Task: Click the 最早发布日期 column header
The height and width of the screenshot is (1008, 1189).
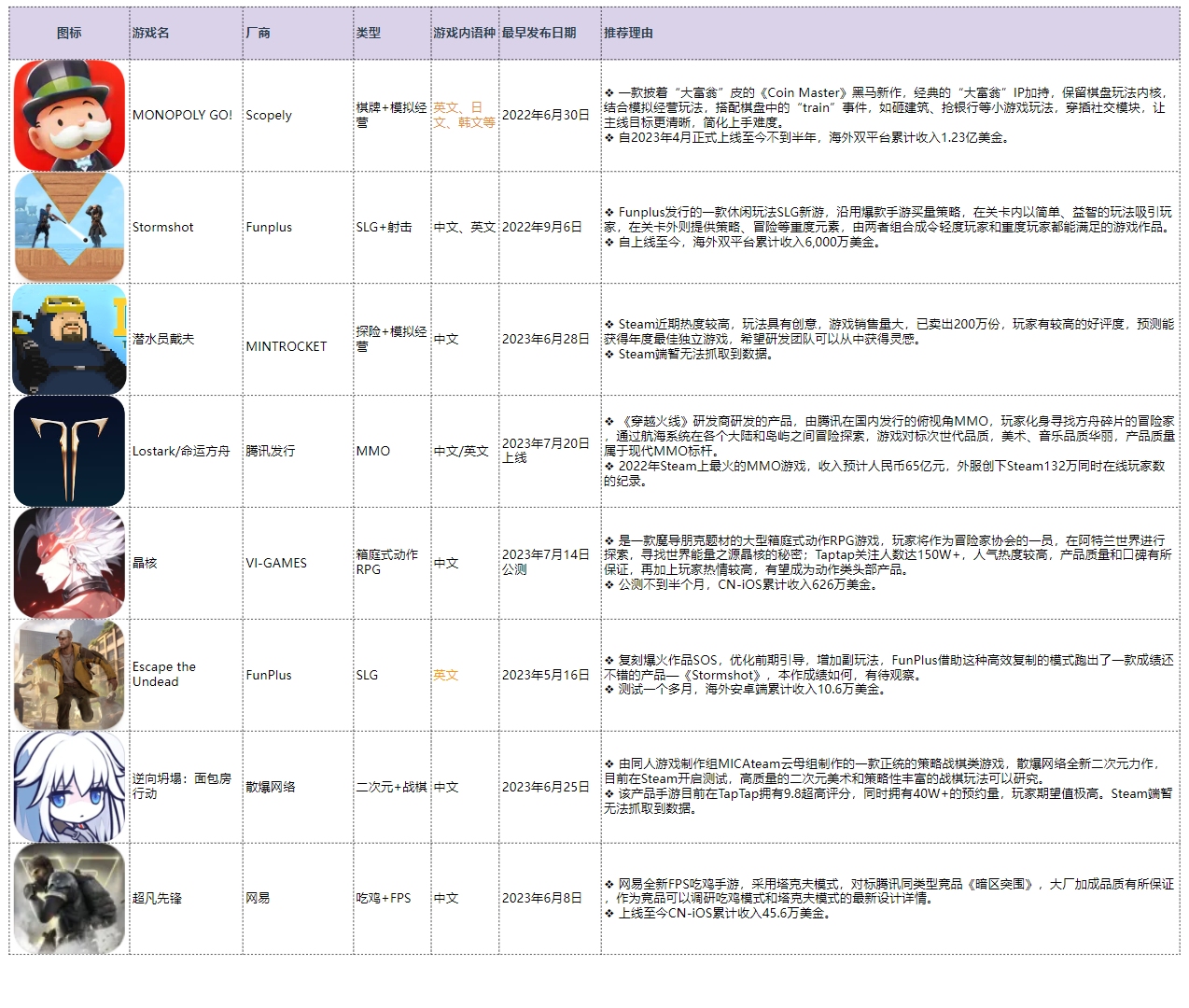Action: pyautogui.click(x=539, y=33)
